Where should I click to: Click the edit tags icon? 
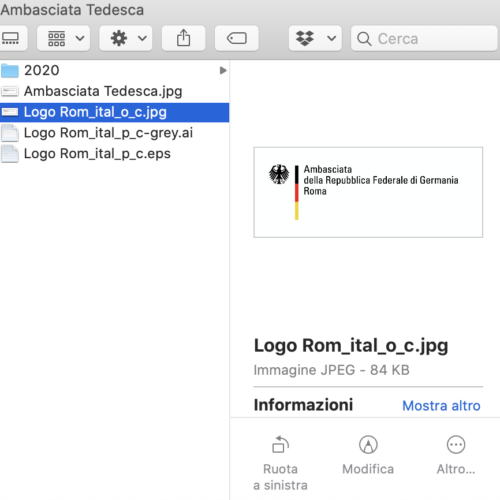pyautogui.click(x=237, y=38)
